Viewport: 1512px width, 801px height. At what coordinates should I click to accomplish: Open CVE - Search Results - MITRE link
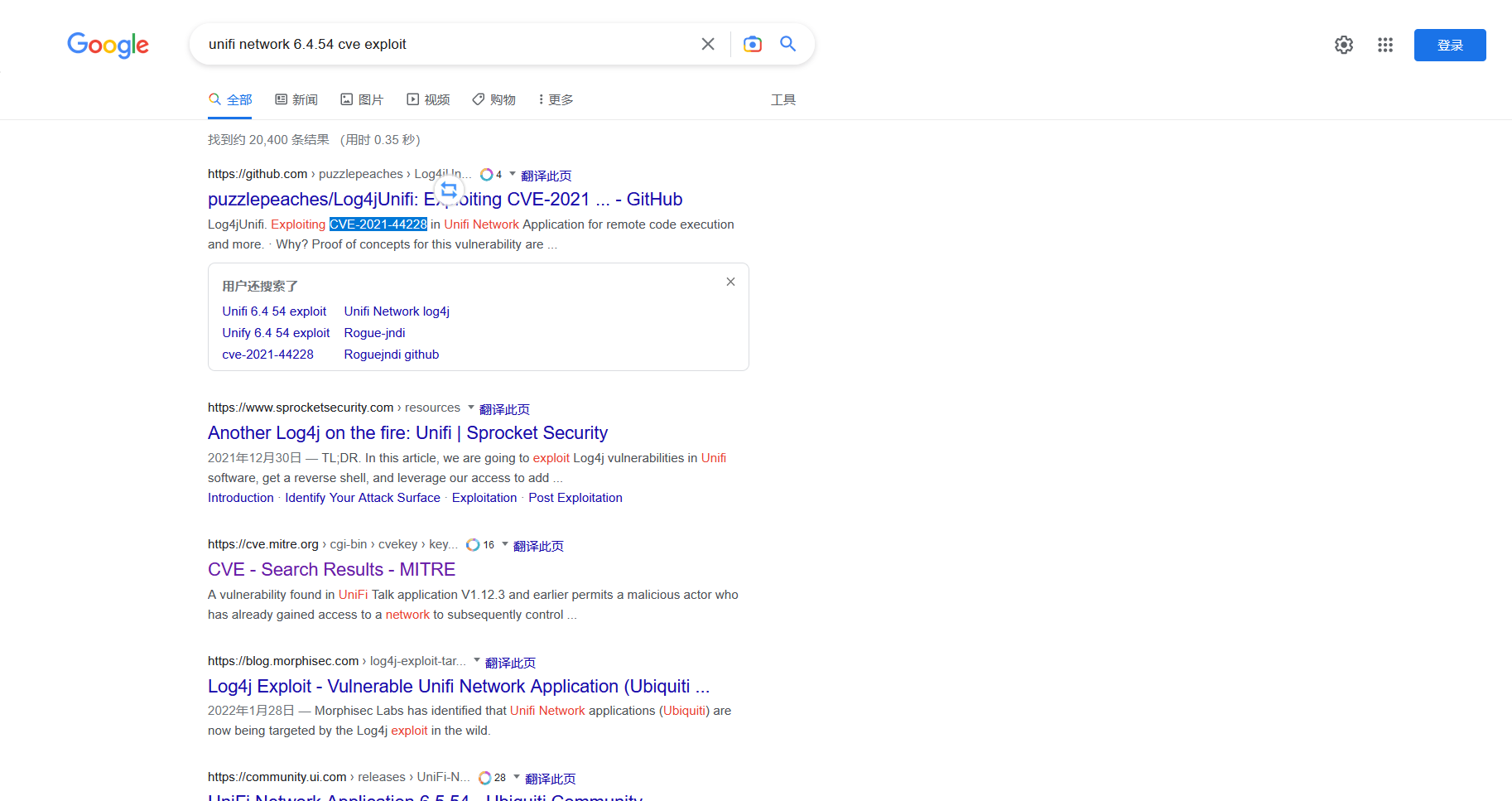[x=331, y=570]
